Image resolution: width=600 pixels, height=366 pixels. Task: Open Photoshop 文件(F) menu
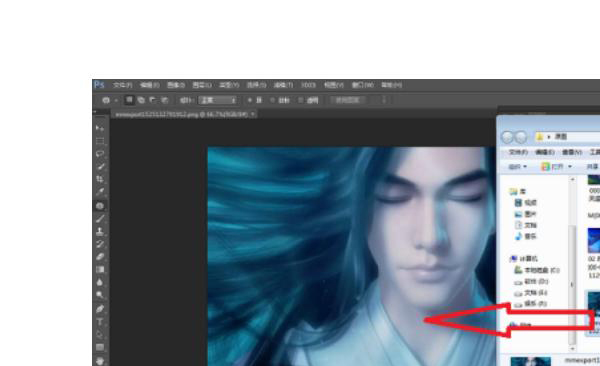123,85
